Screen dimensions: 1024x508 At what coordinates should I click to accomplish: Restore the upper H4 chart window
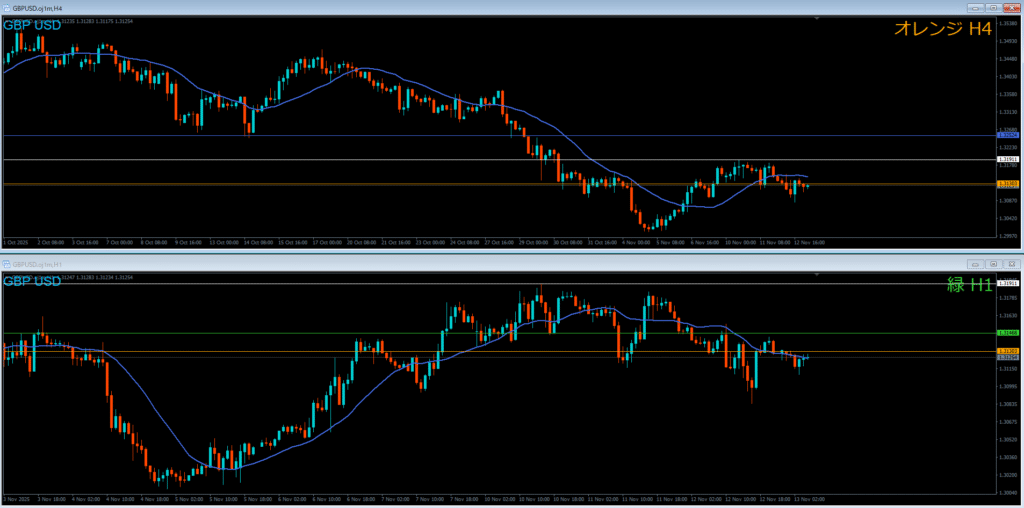pos(992,7)
